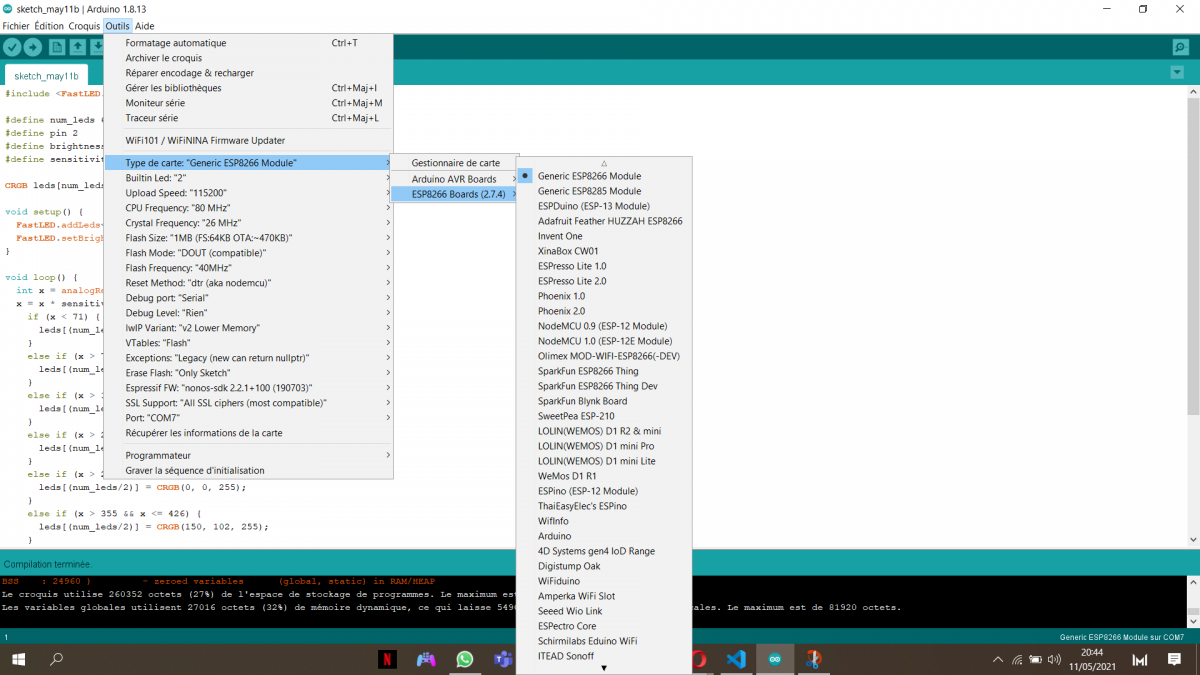This screenshot has width=1200, height=675.
Task: Open the Arduino AVR Boards submenu
Action: [x=456, y=179]
